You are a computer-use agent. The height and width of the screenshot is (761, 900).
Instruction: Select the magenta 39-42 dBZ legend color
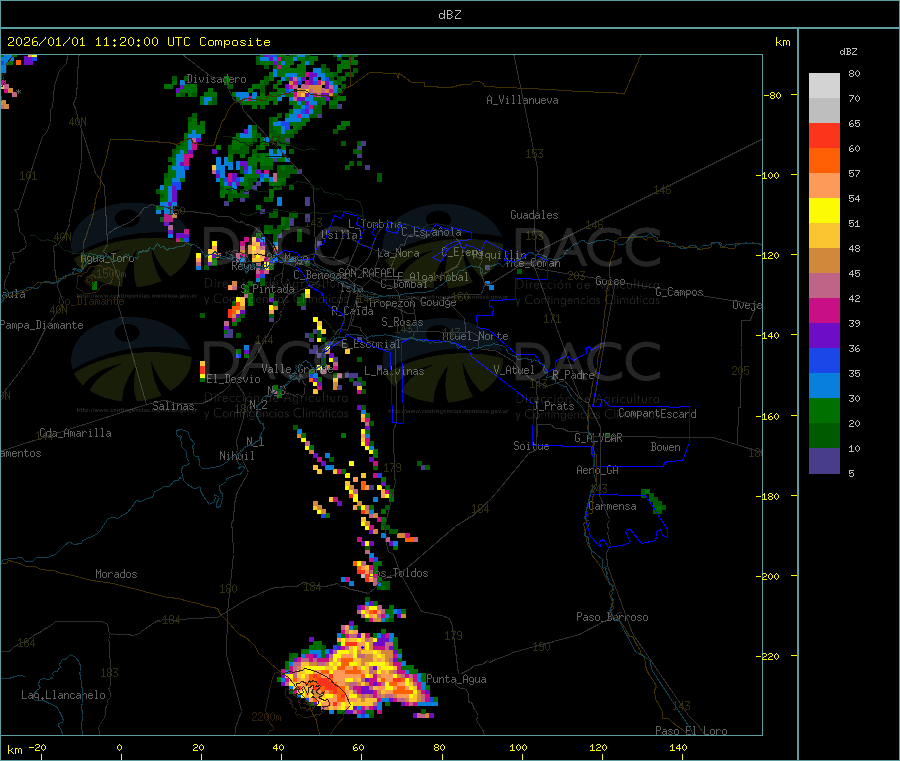point(824,310)
